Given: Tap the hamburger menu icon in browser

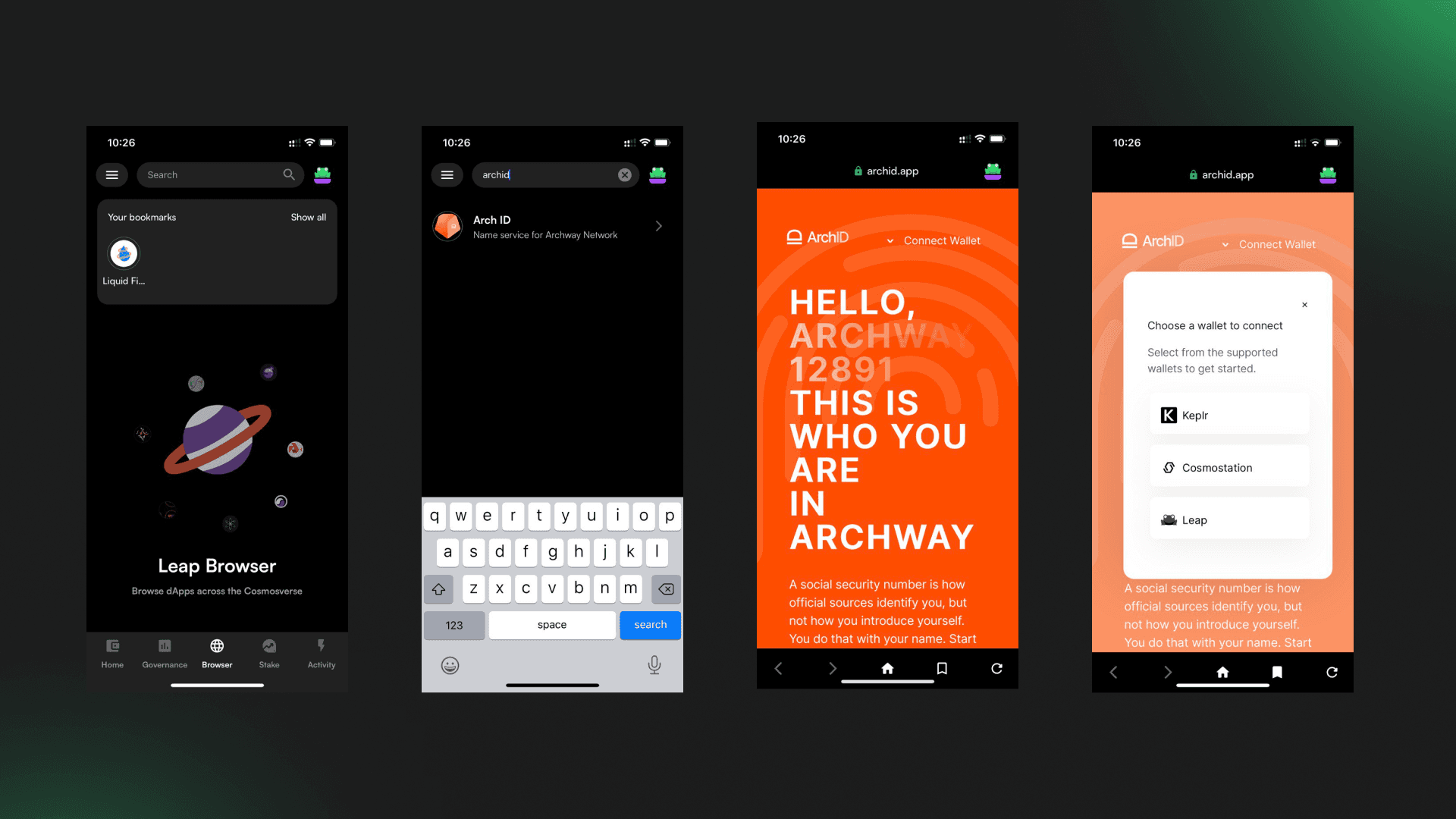Looking at the screenshot, I should (114, 174).
